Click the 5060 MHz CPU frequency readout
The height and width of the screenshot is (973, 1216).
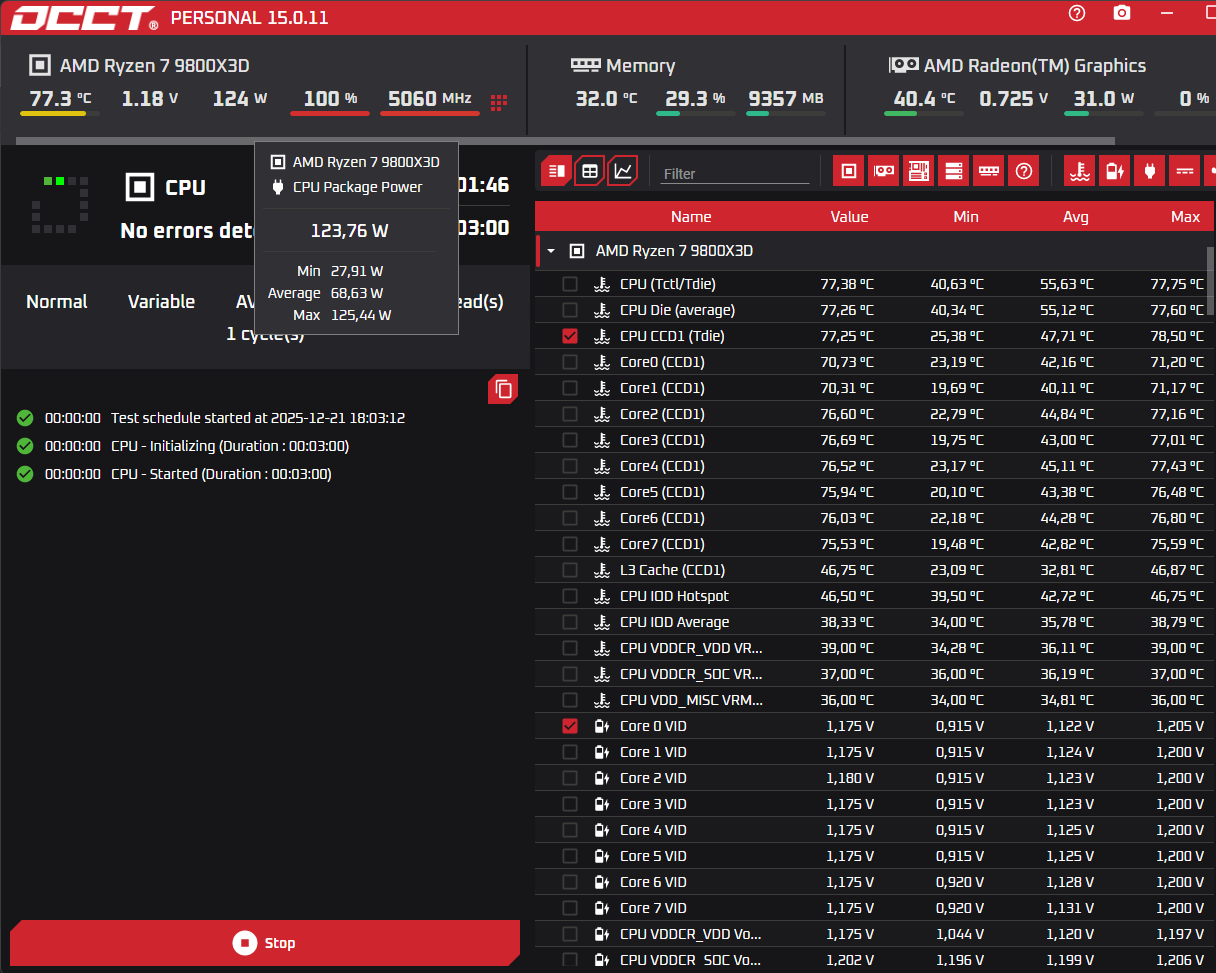tap(429, 98)
